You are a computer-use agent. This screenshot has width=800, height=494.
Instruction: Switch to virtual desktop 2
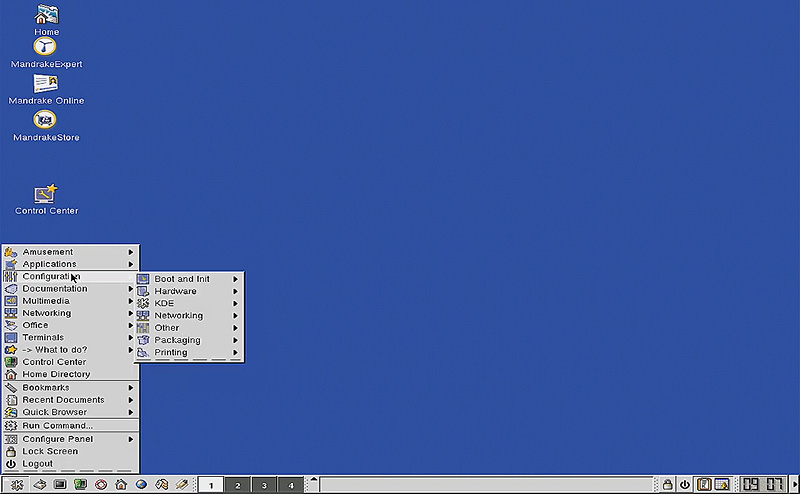(x=237, y=485)
